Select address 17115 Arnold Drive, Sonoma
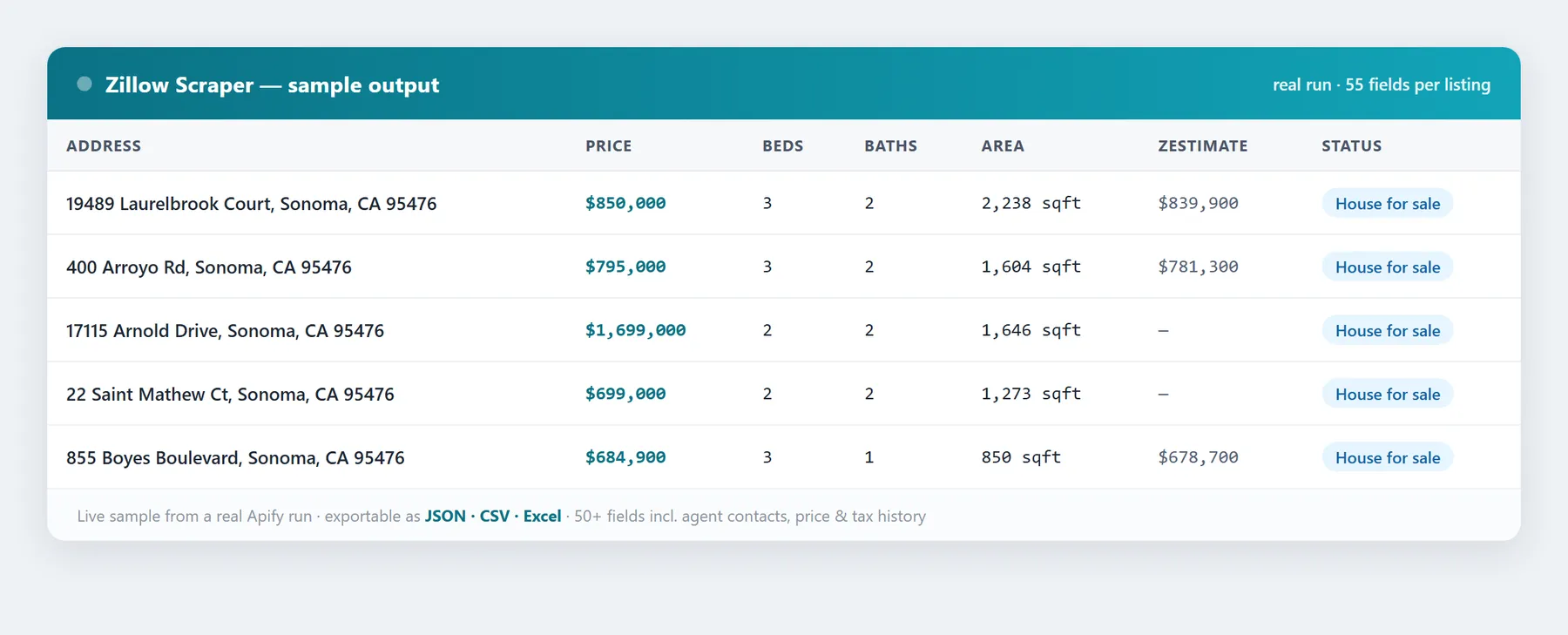Viewport: 1568px width, 635px height. tap(225, 331)
